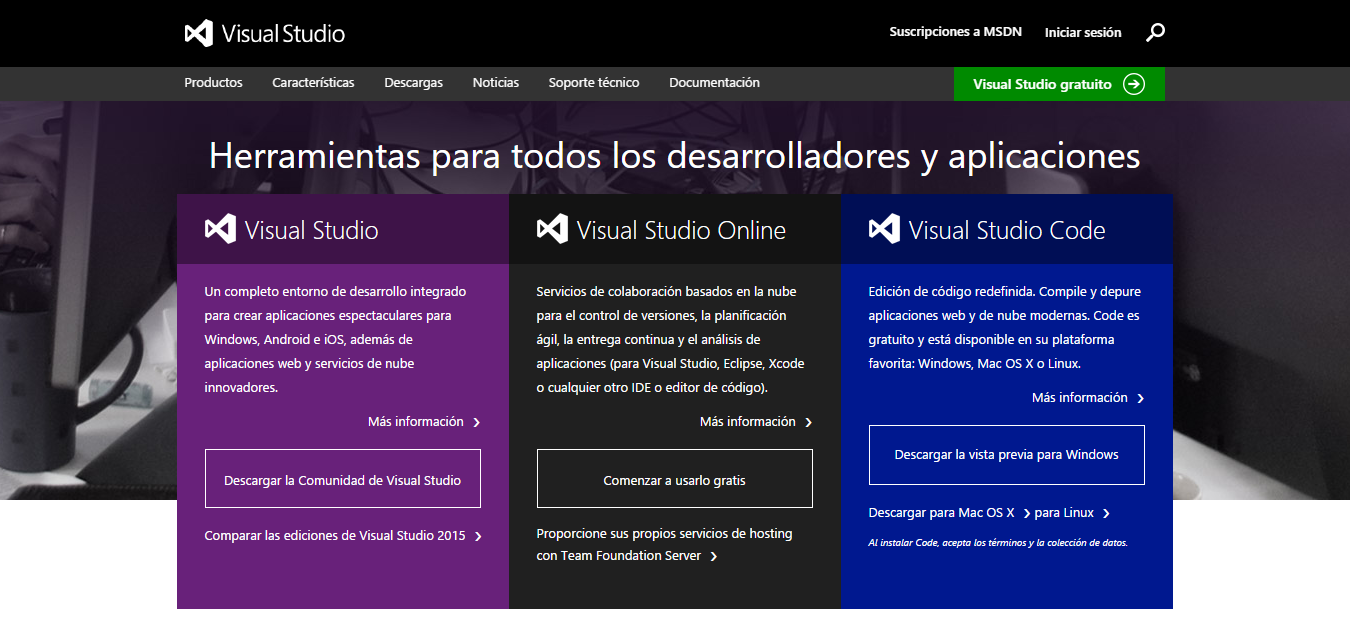Click chevron after para Linux
This screenshot has width=1350, height=623.
[1106, 514]
